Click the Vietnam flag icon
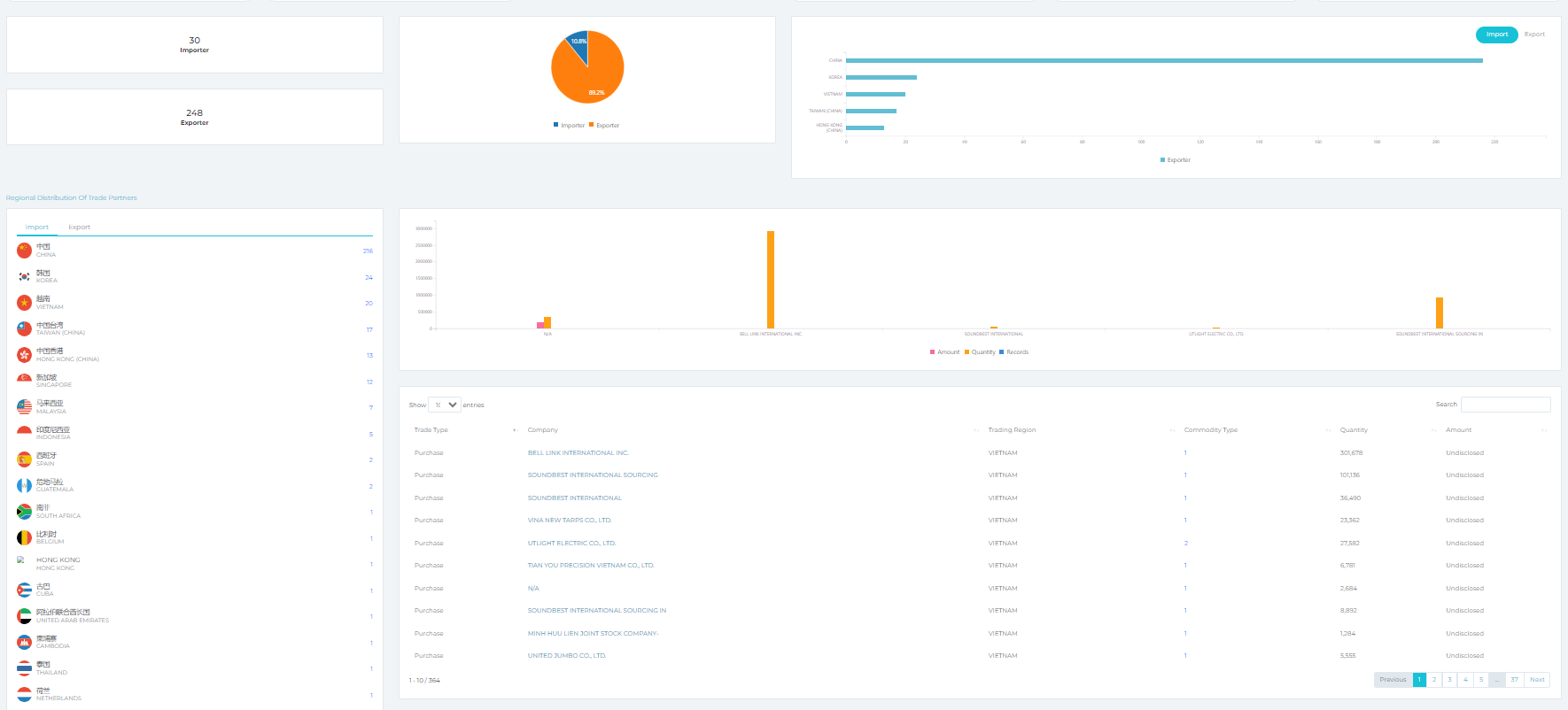Viewport: 1568px width, 710px height. pyautogui.click(x=24, y=303)
